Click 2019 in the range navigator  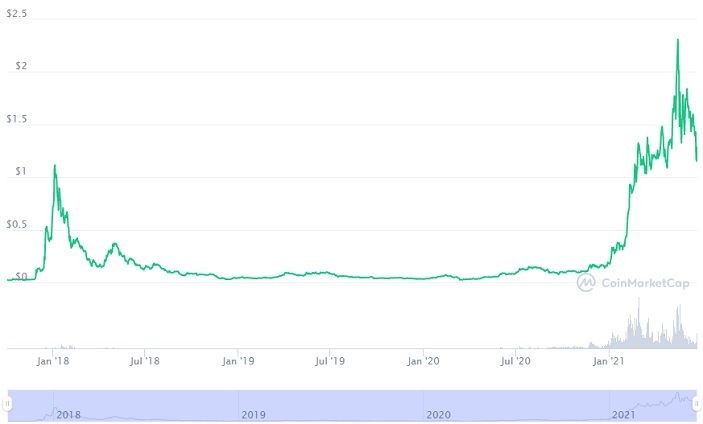pyautogui.click(x=254, y=414)
